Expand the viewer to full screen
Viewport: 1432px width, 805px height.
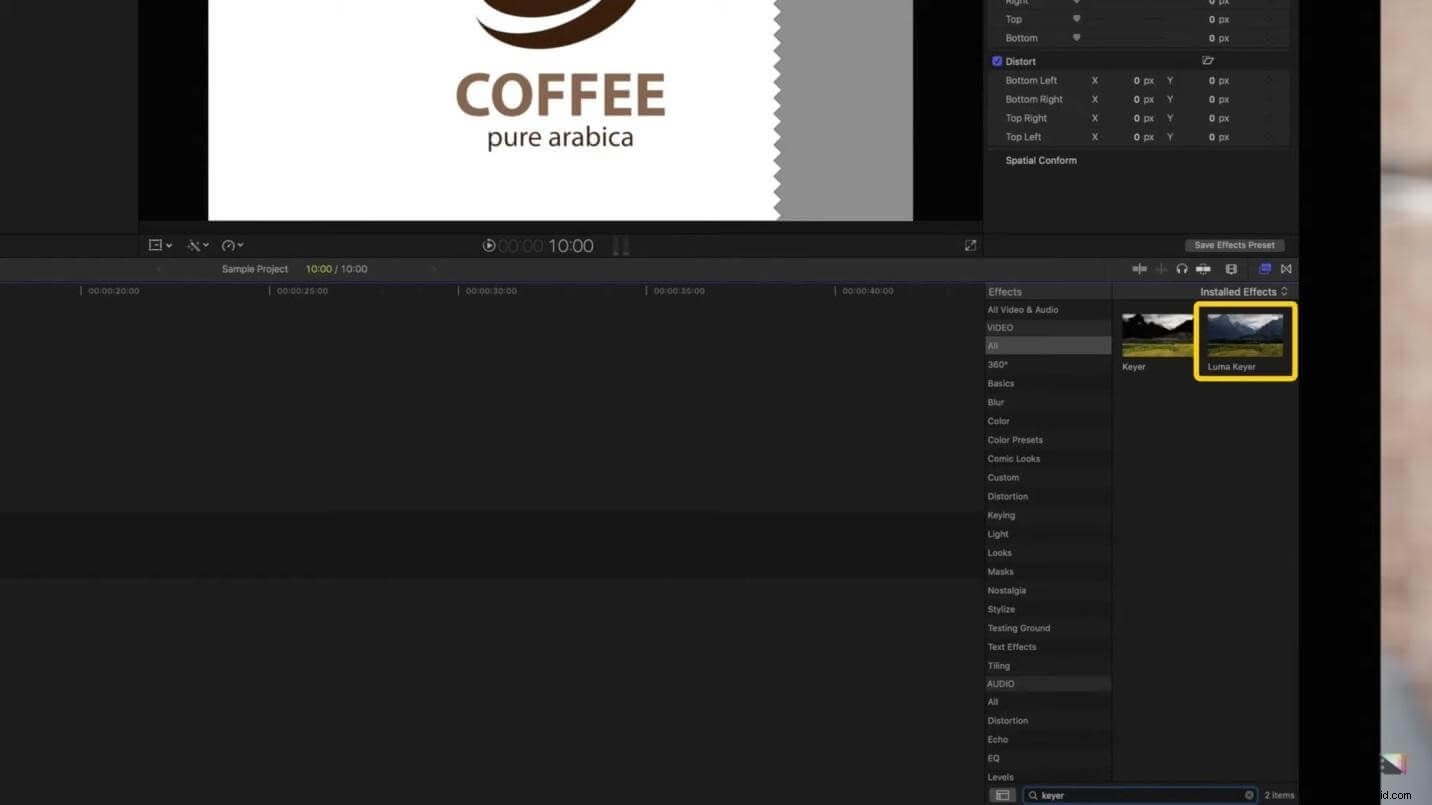[969, 245]
